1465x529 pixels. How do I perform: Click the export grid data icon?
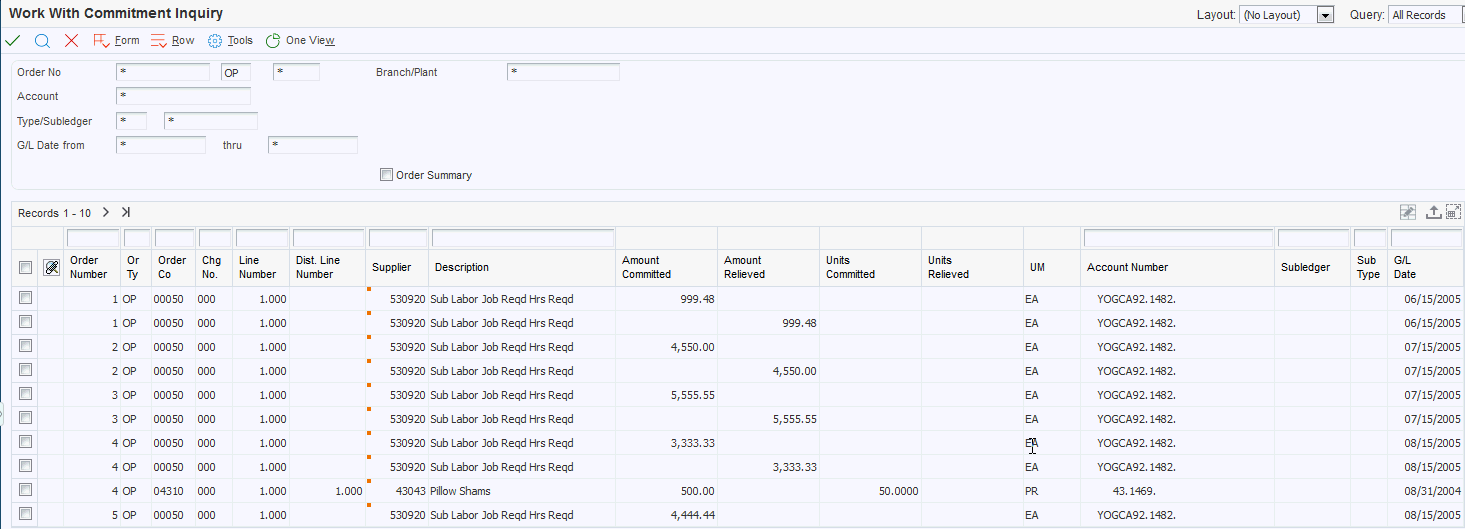pyautogui.click(x=1433, y=212)
